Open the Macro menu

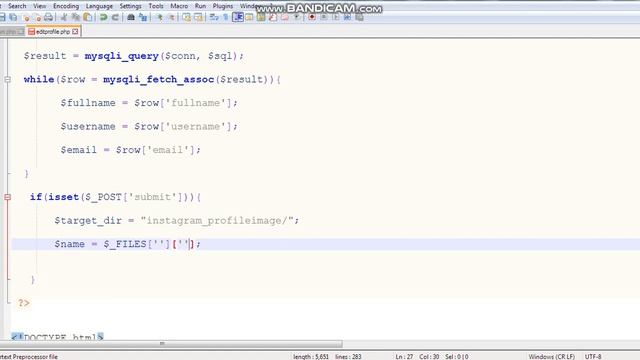point(179,6)
